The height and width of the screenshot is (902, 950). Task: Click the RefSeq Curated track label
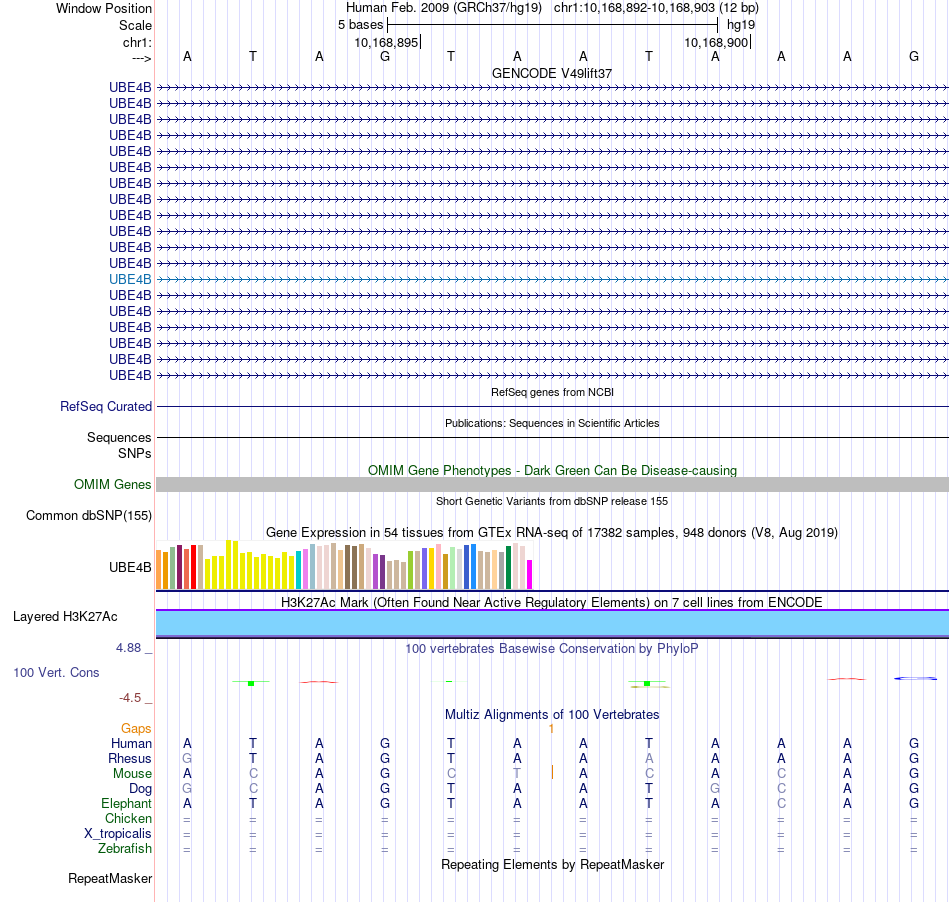106,406
